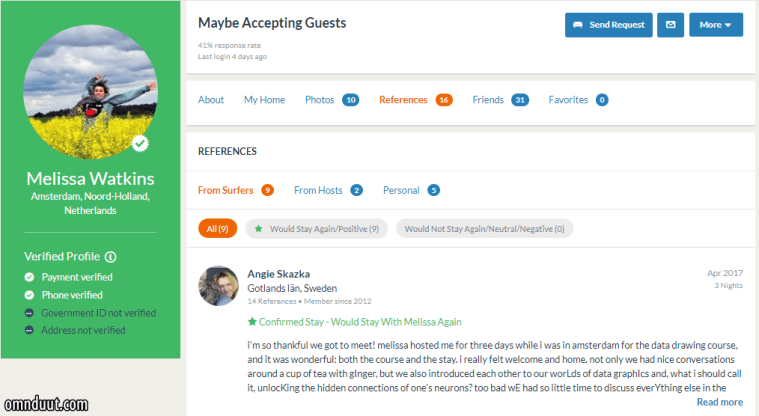Click the Government ID not verified icon

coord(29,313)
